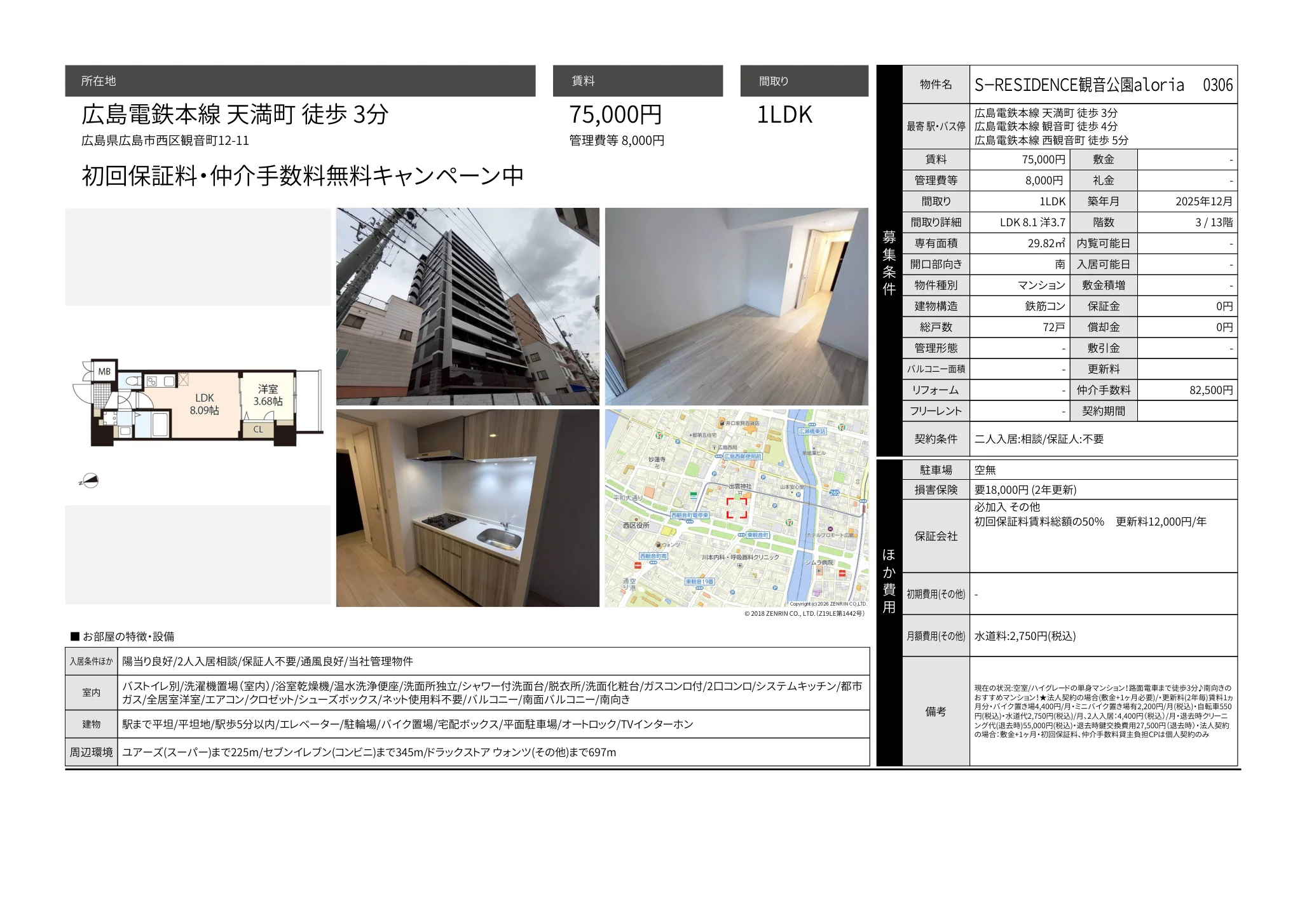Click the 二人入居:相談/保証人:不要 contract terms

tap(1039, 439)
